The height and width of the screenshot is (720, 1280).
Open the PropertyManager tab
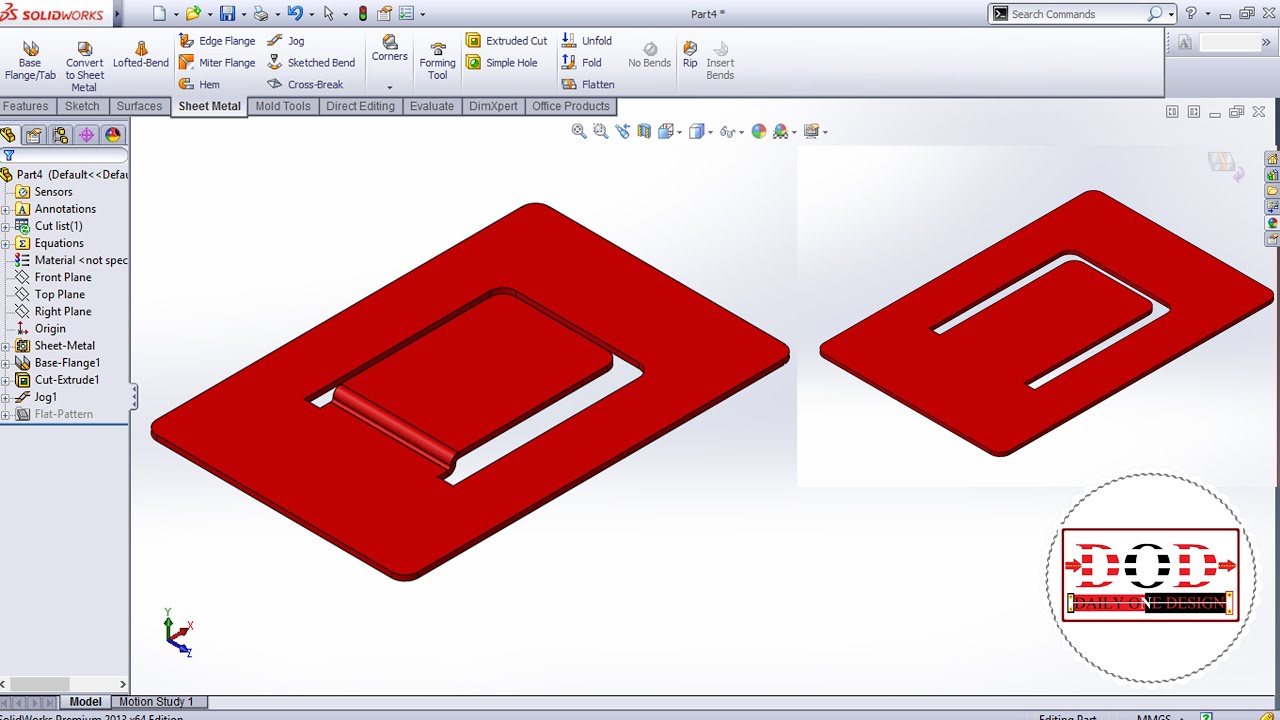[34, 135]
